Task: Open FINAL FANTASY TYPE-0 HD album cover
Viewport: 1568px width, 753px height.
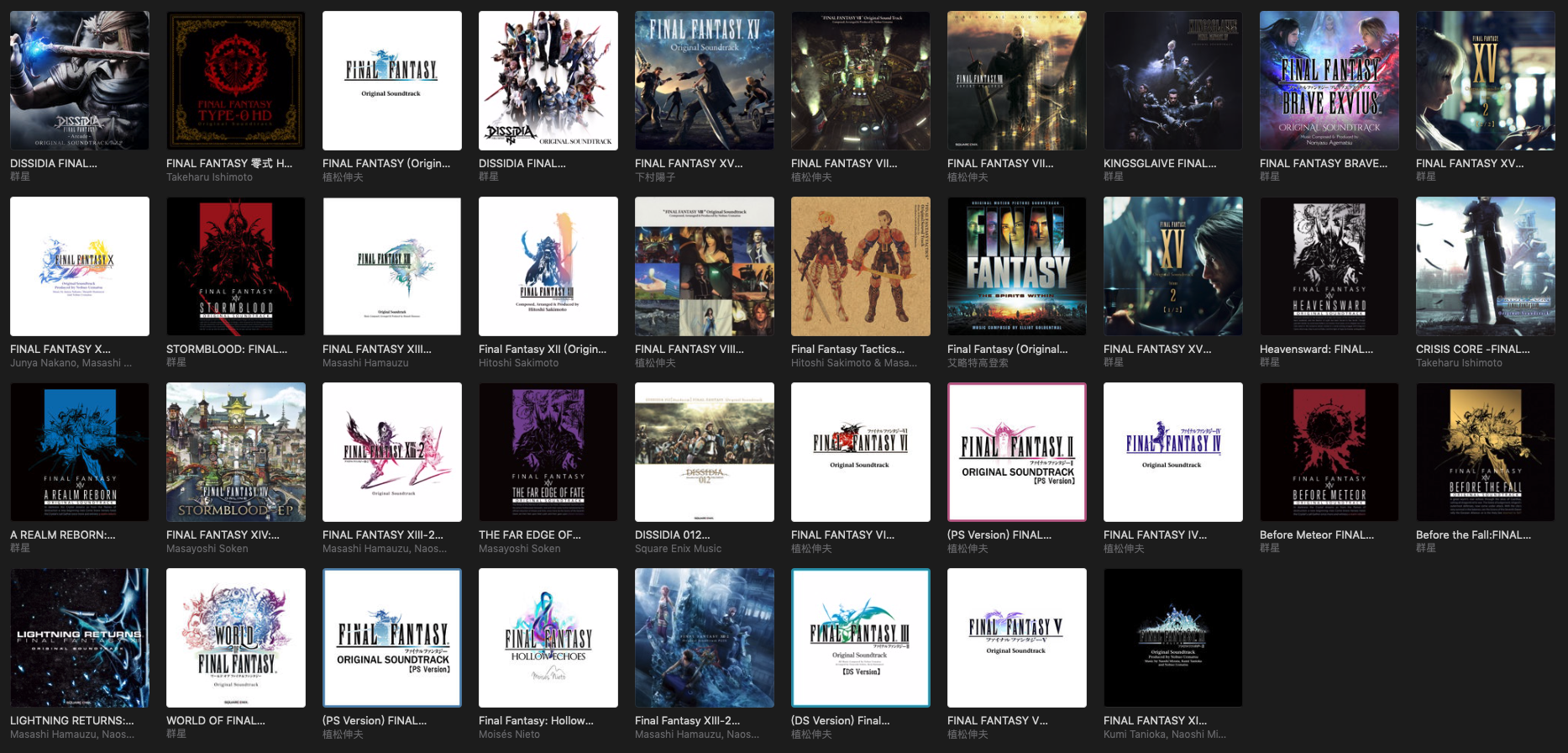Action: pyautogui.click(x=235, y=81)
